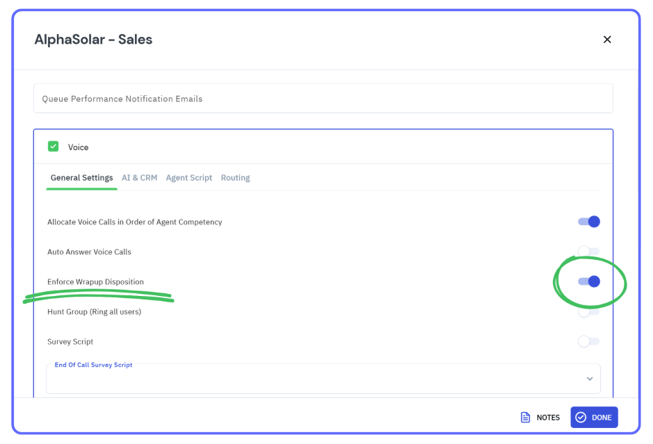
Task: Switch to the AI & CRM tab
Action: pos(139,178)
